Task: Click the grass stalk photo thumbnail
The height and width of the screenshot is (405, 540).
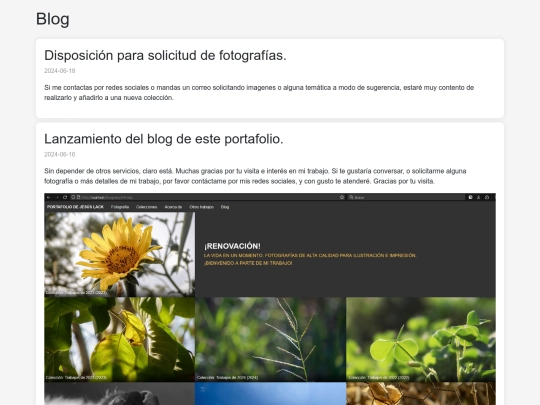Action: 270,339
